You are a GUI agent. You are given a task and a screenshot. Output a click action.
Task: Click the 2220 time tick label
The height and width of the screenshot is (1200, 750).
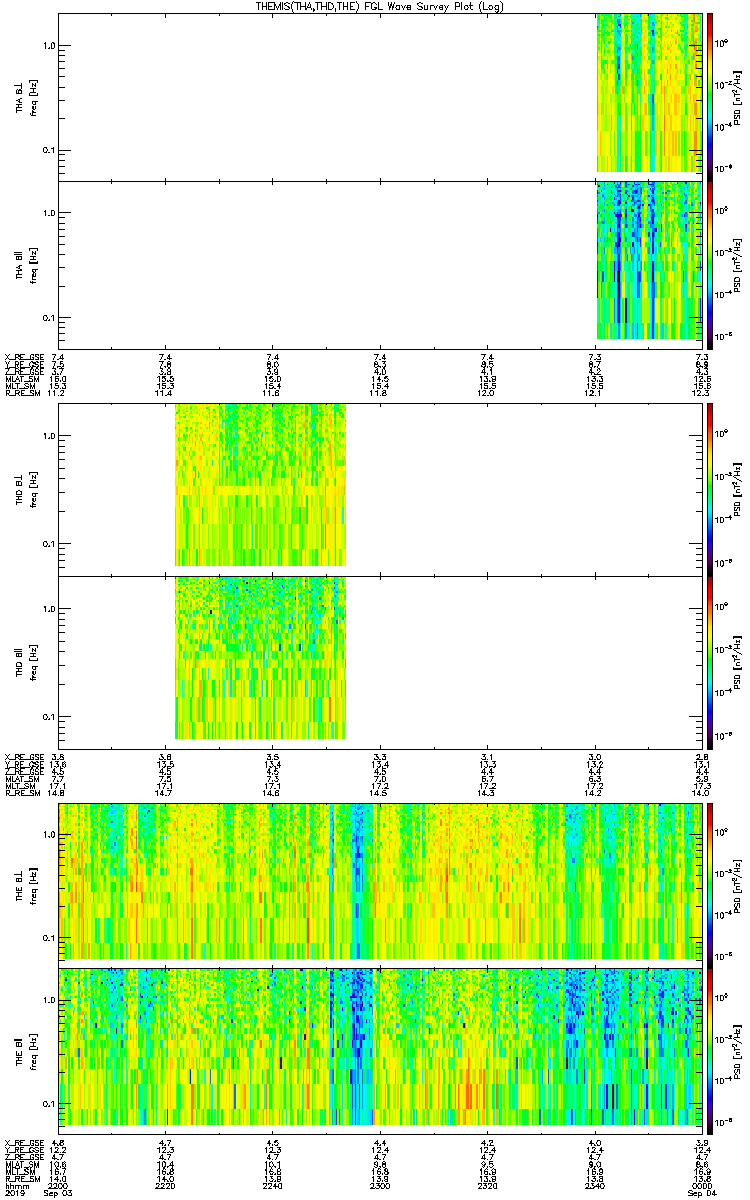coord(165,1186)
